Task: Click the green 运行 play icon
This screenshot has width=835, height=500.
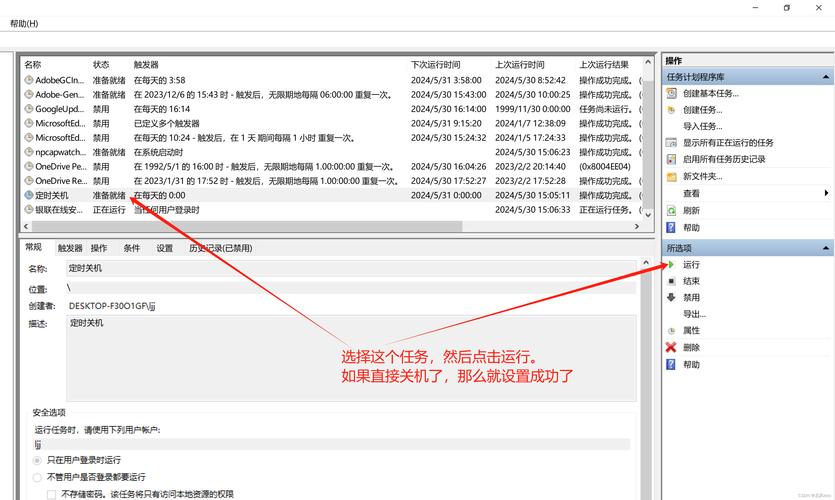Action: click(x=671, y=264)
